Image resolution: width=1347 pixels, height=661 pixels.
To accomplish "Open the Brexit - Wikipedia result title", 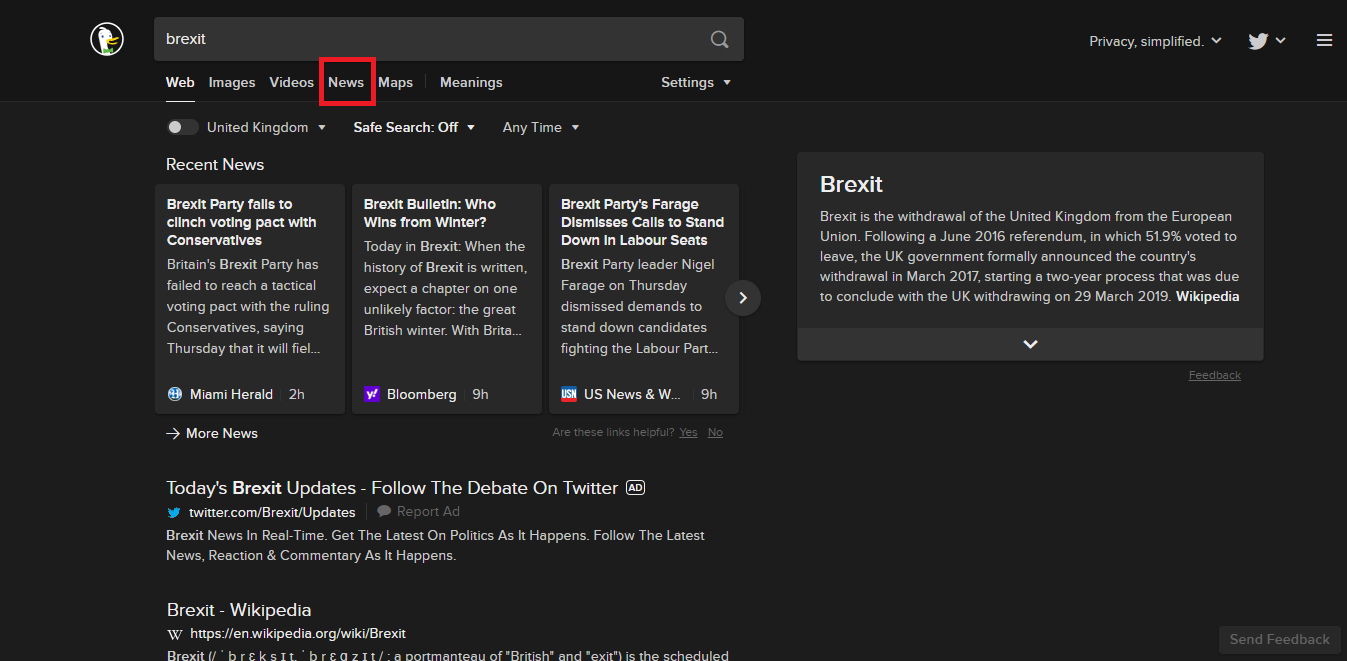I will coord(239,610).
